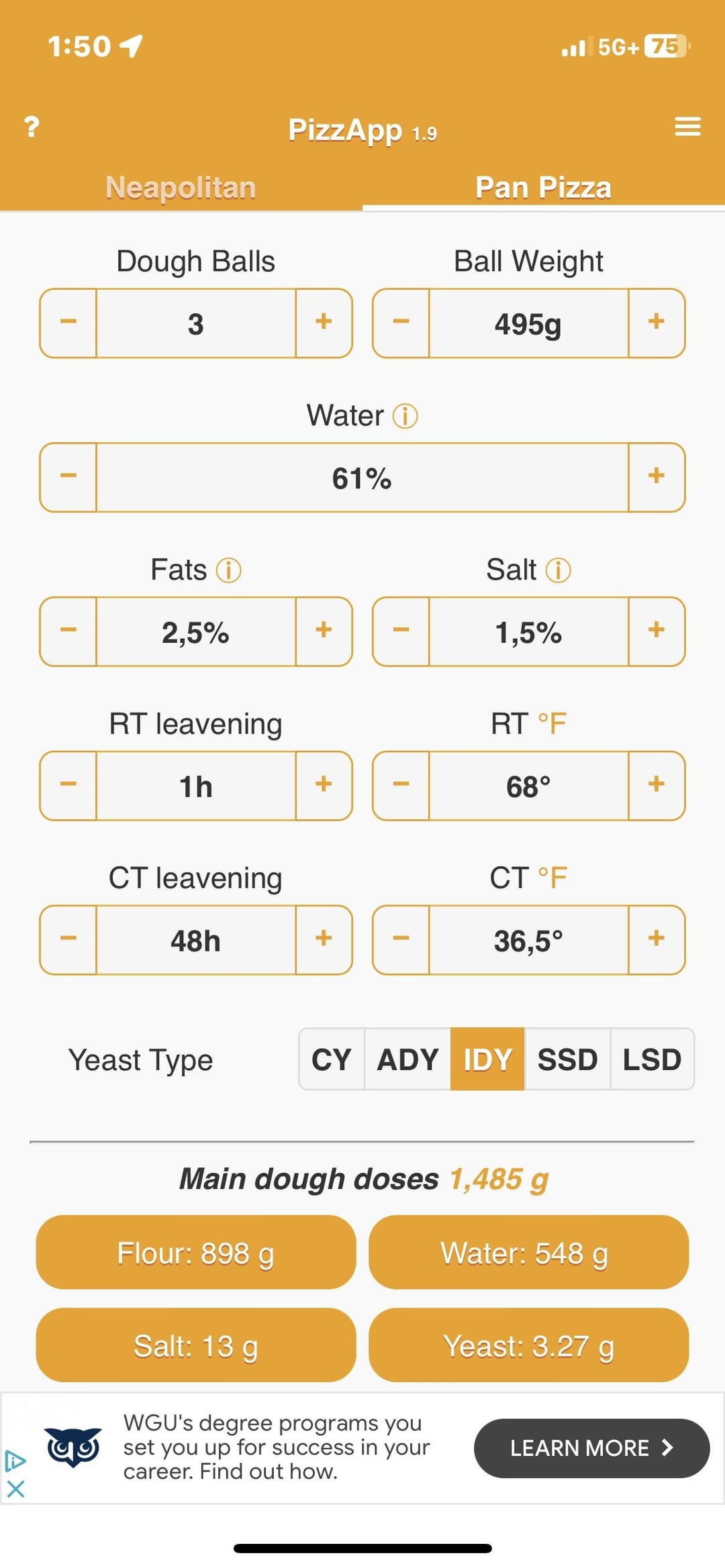The height and width of the screenshot is (1568, 725).
Task: Toggle RT °F temperature unit label
Action: (x=552, y=724)
